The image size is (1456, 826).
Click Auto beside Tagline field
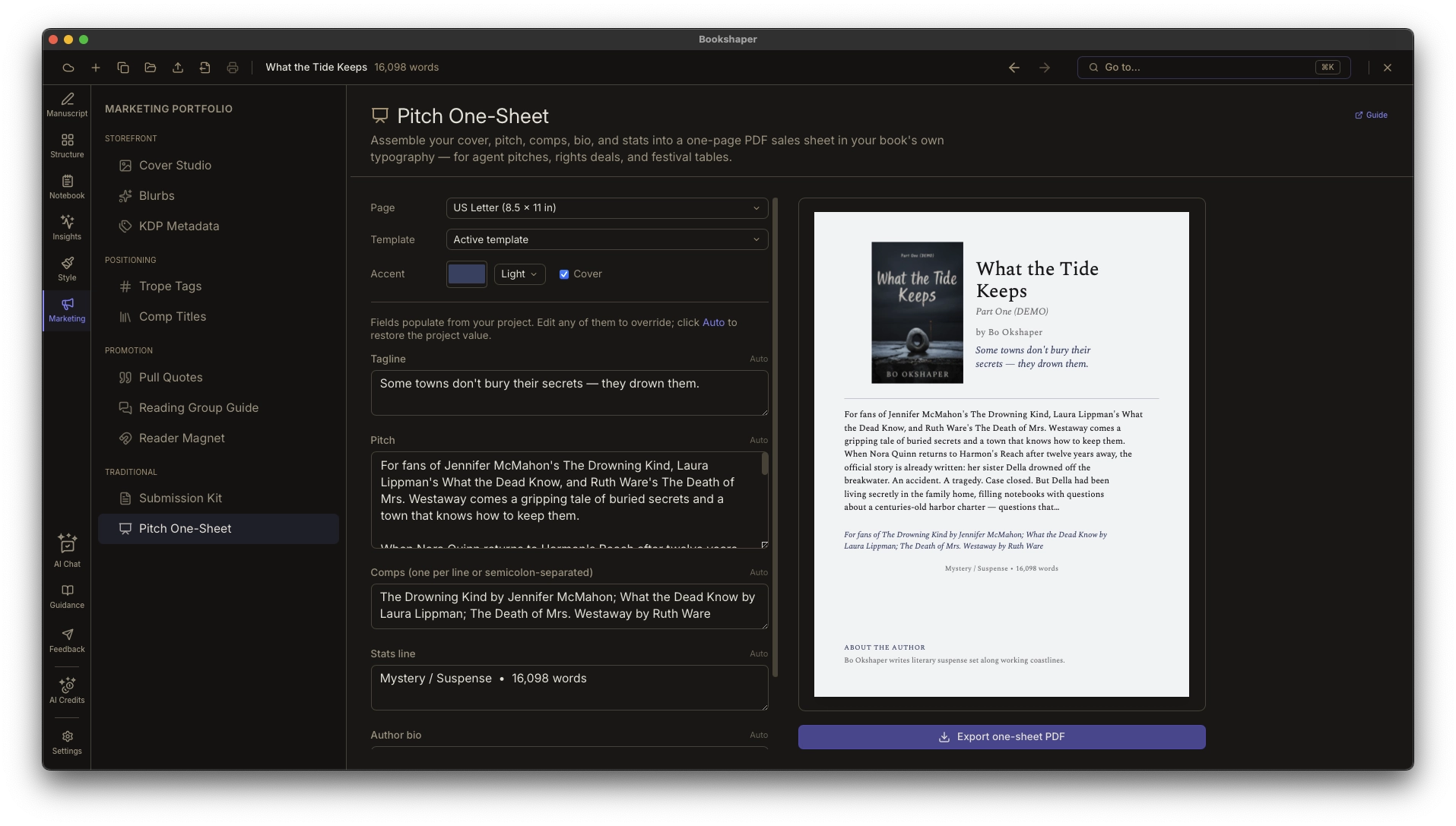tap(758, 359)
